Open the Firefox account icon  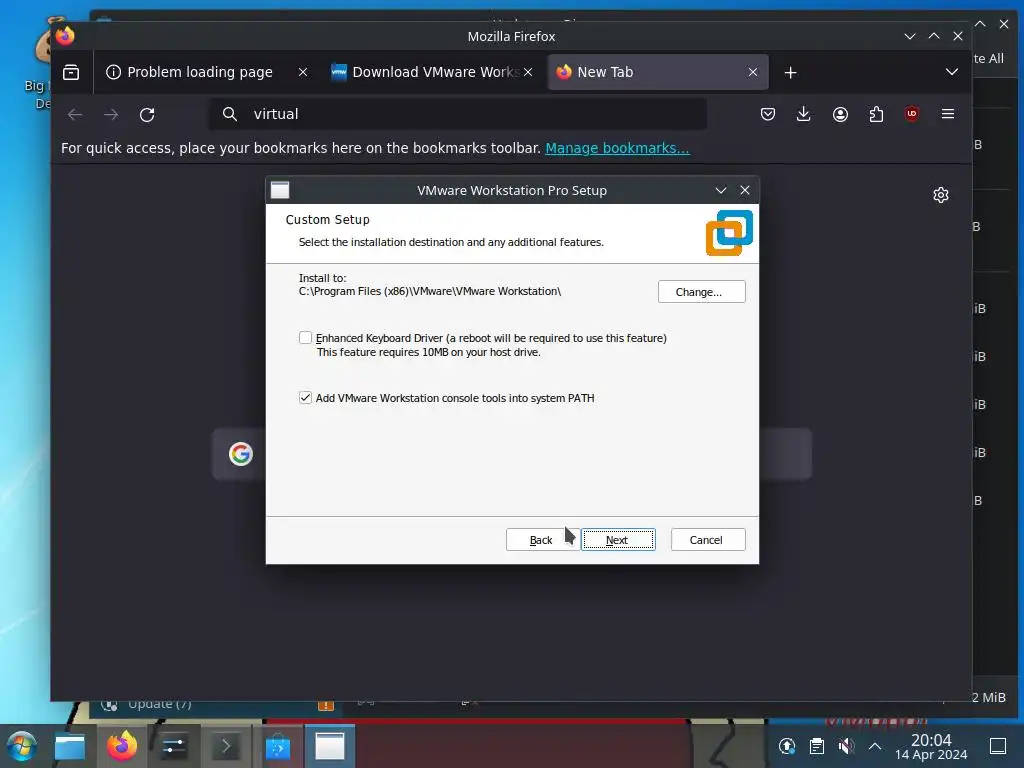(x=840, y=114)
